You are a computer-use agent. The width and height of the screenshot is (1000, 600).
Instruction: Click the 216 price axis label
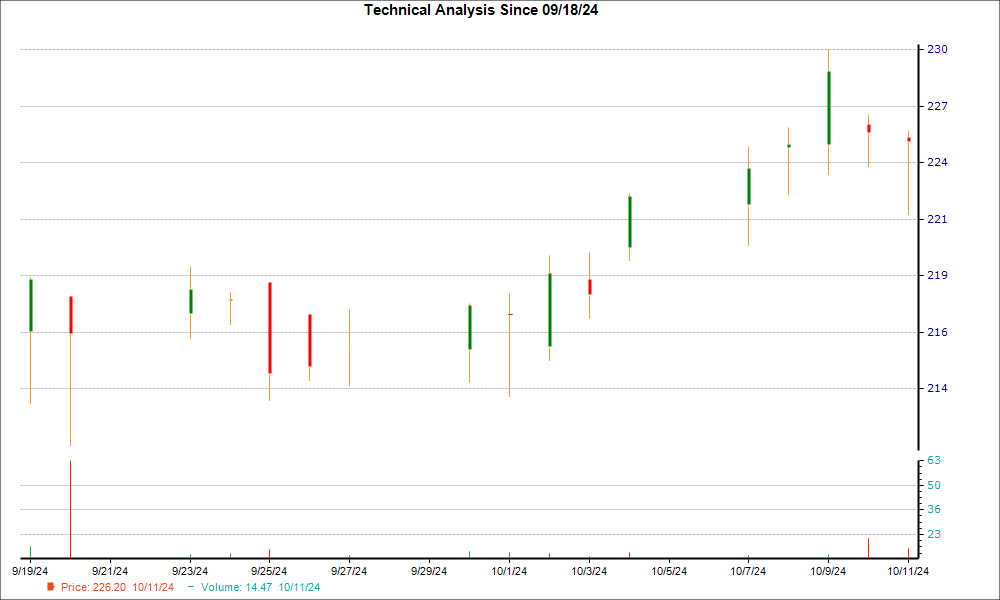(x=937, y=332)
